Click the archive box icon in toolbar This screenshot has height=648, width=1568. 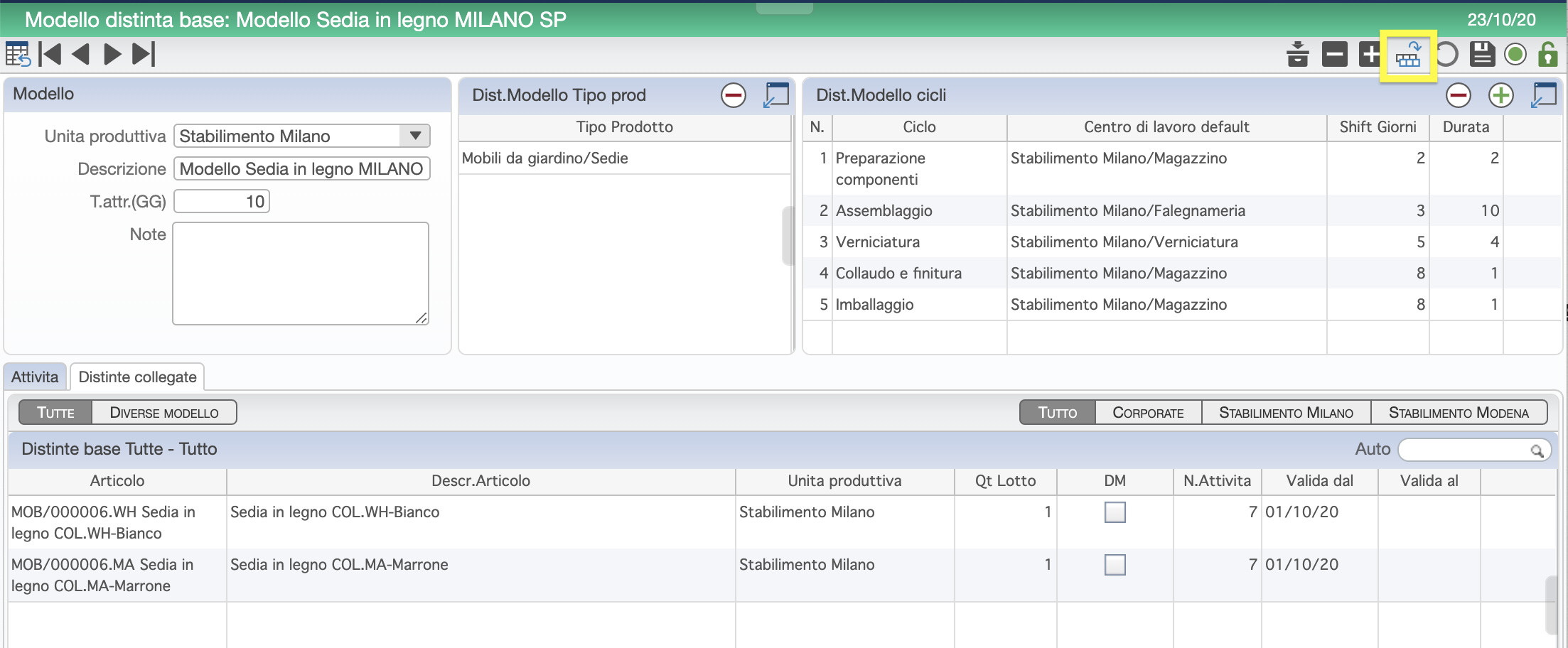[1298, 54]
